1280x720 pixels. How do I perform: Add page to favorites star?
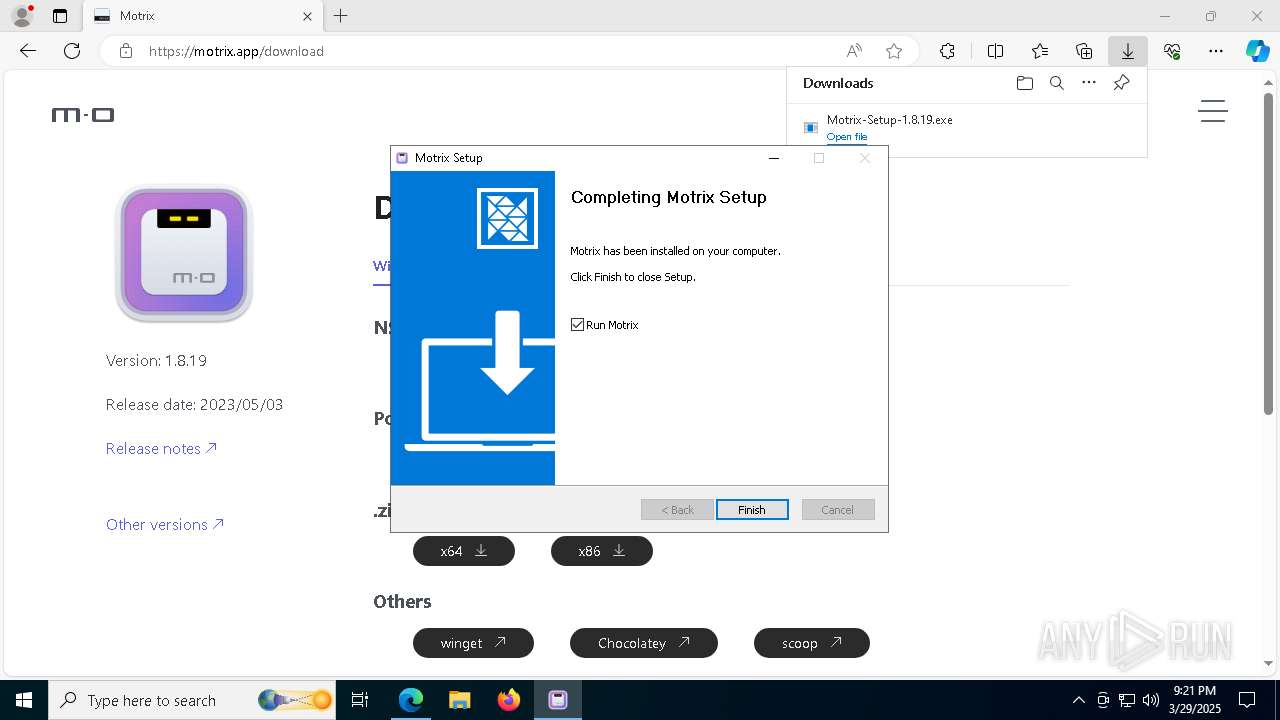894,51
